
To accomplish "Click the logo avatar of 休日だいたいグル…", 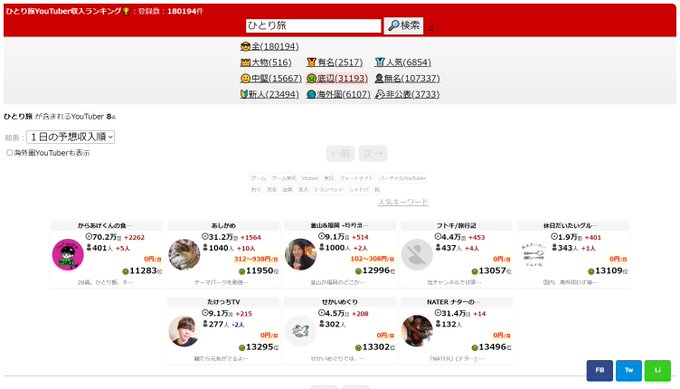I will pos(533,255).
